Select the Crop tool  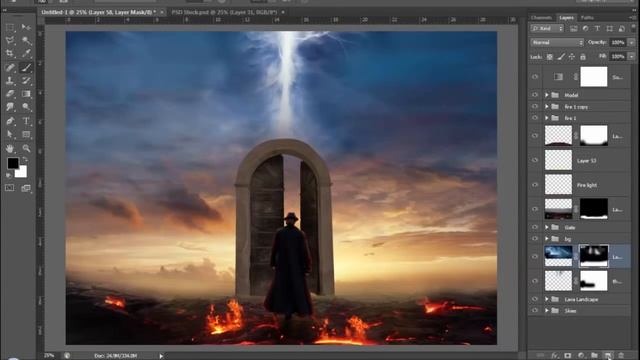coord(10,53)
